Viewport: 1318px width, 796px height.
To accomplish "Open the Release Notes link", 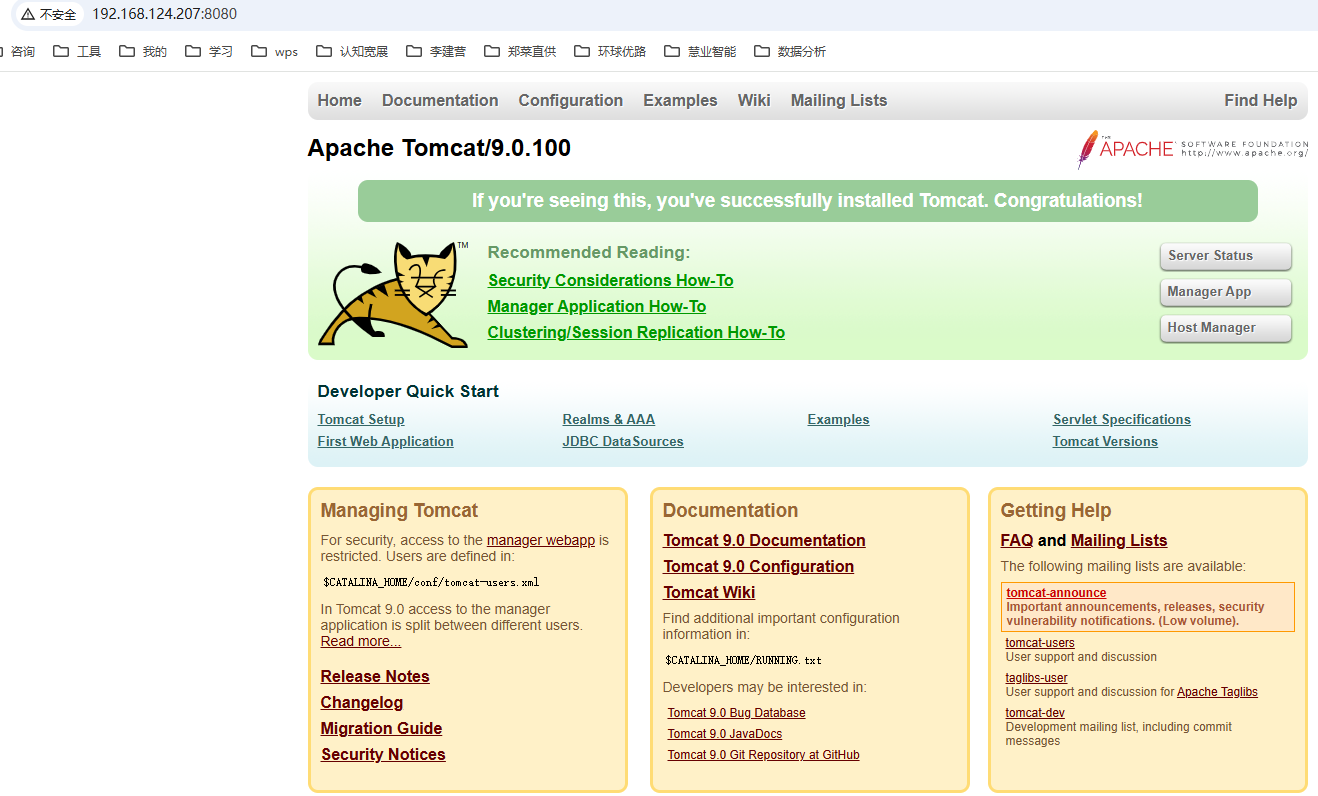I will pos(375,676).
